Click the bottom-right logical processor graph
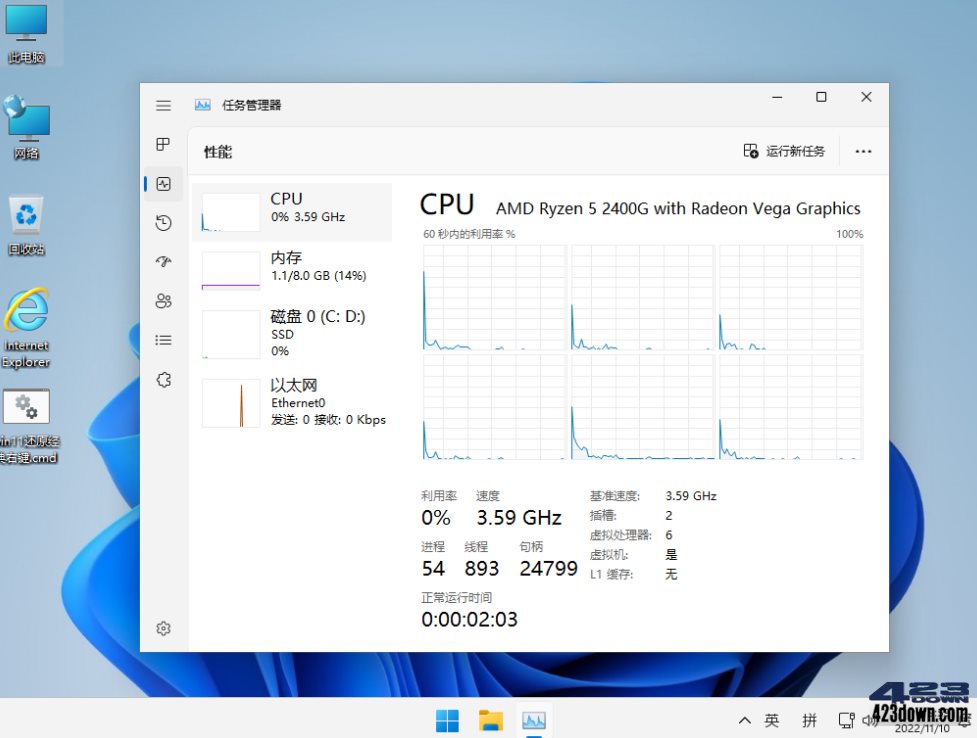The image size is (977, 738). (x=791, y=407)
